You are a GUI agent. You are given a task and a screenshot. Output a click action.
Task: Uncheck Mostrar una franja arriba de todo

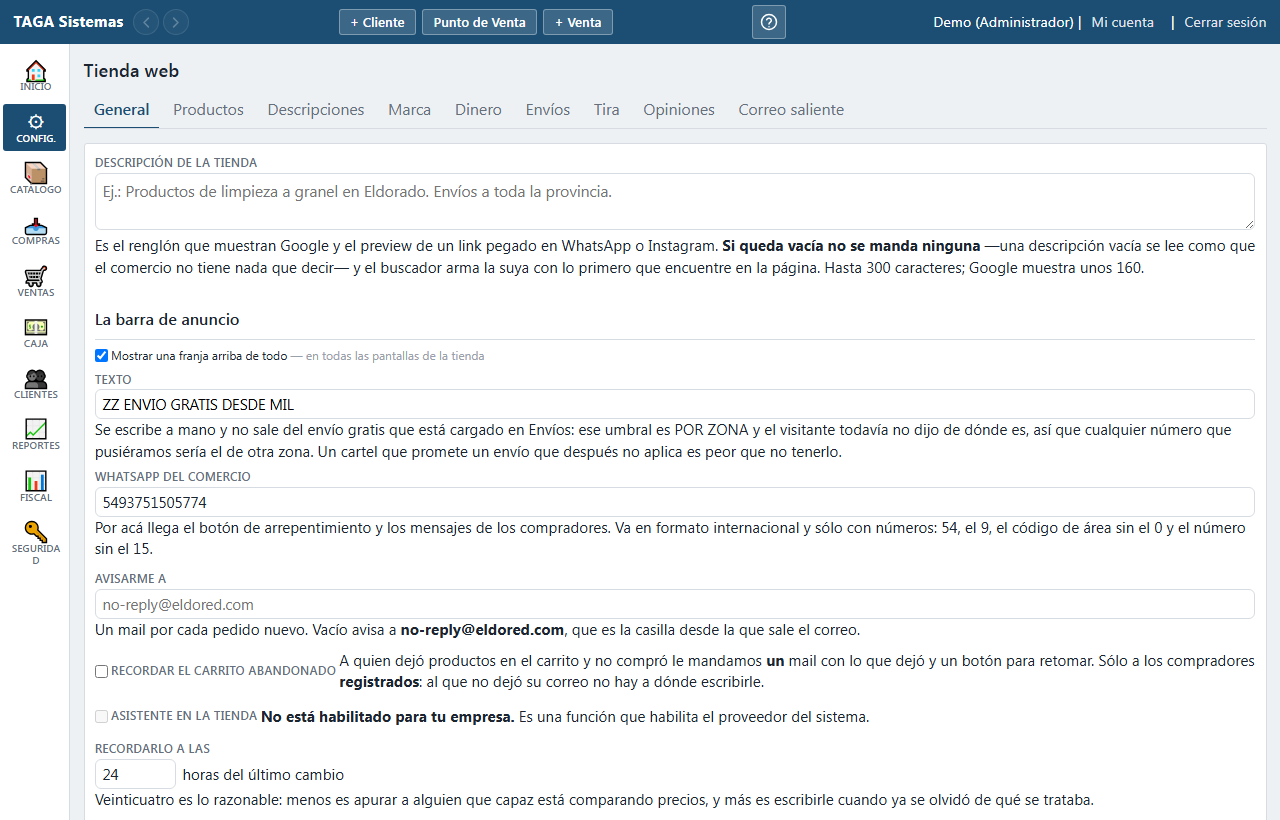point(101,355)
